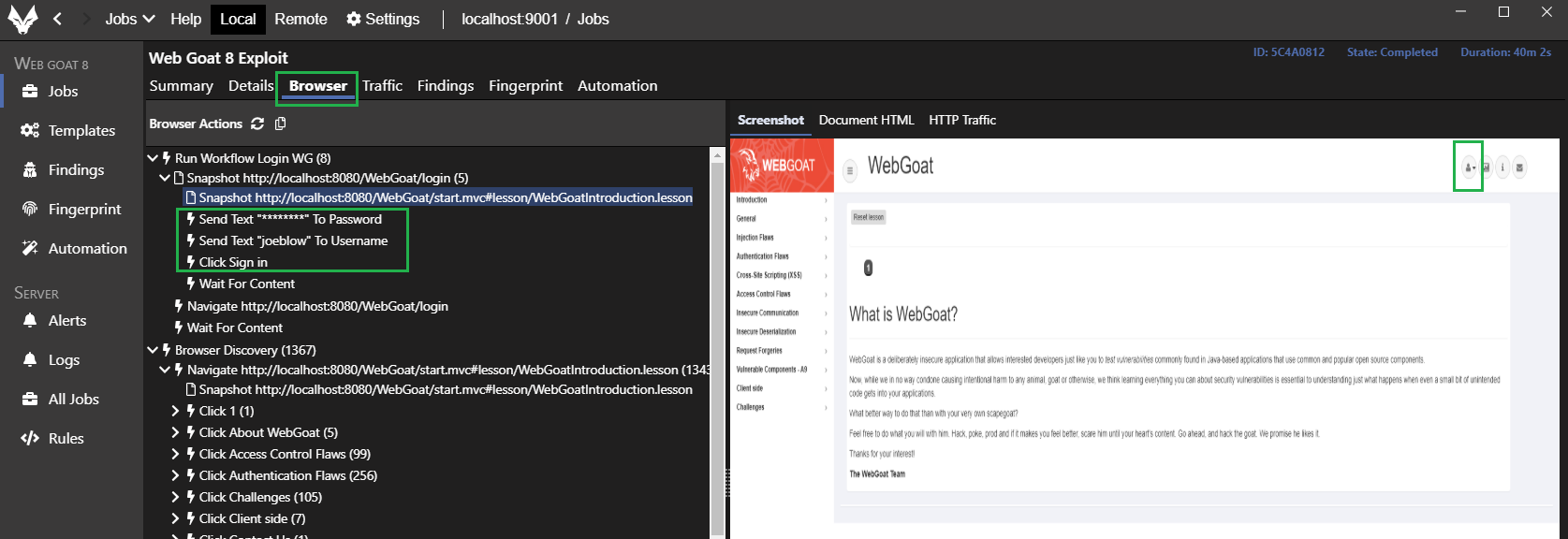Screen dimensions: 1568x539
Task: Click the user profile icon in WebGoat screenshot
Action: coord(1469,168)
